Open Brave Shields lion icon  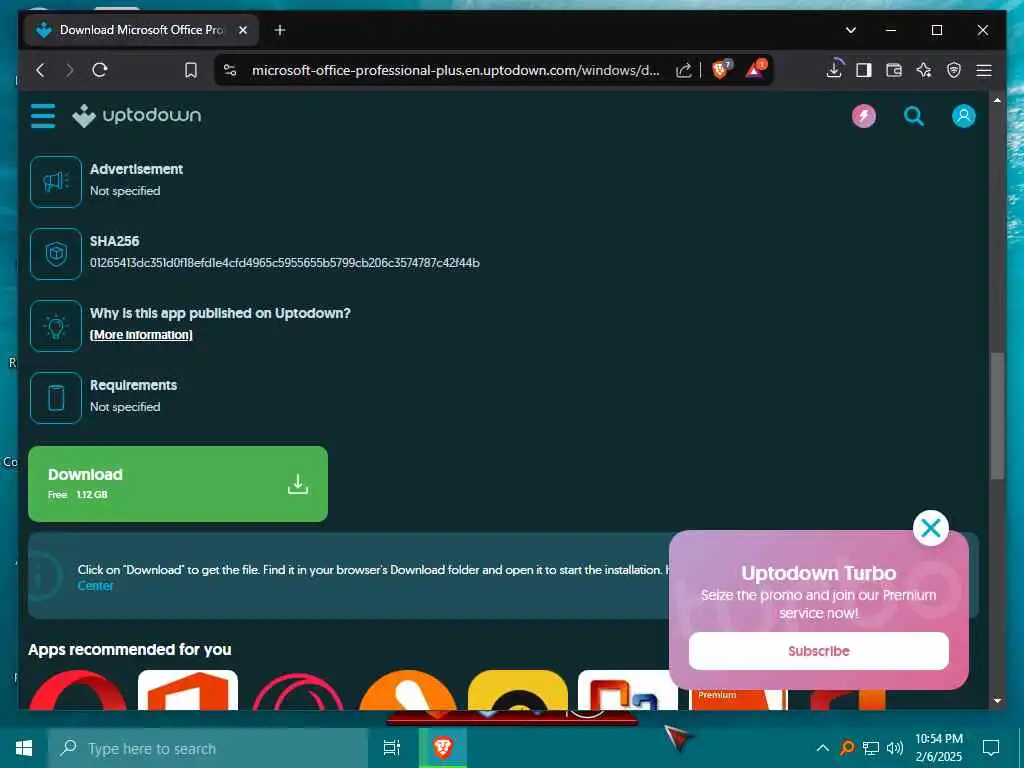pyautogui.click(x=720, y=69)
